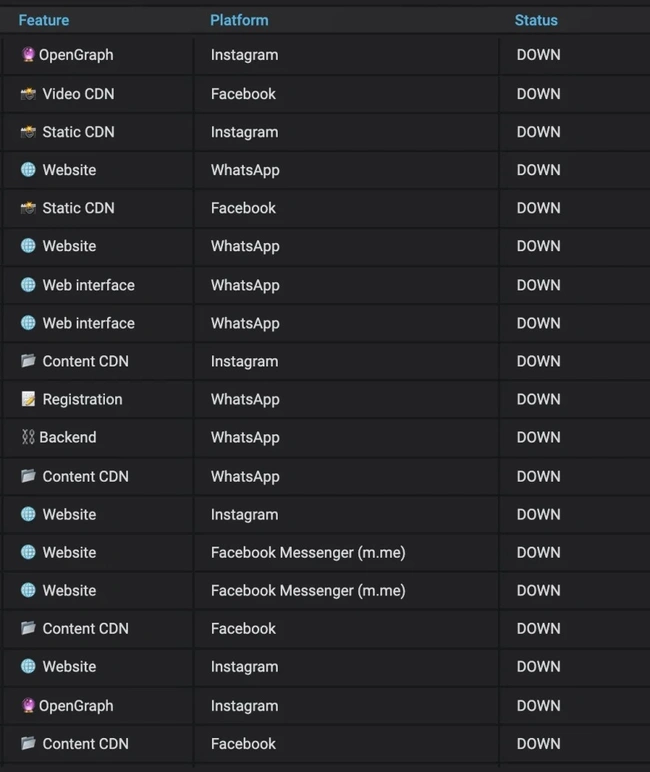This screenshot has height=772, width=650.
Task: Select the Video CDN feature label
Action: [x=78, y=94]
